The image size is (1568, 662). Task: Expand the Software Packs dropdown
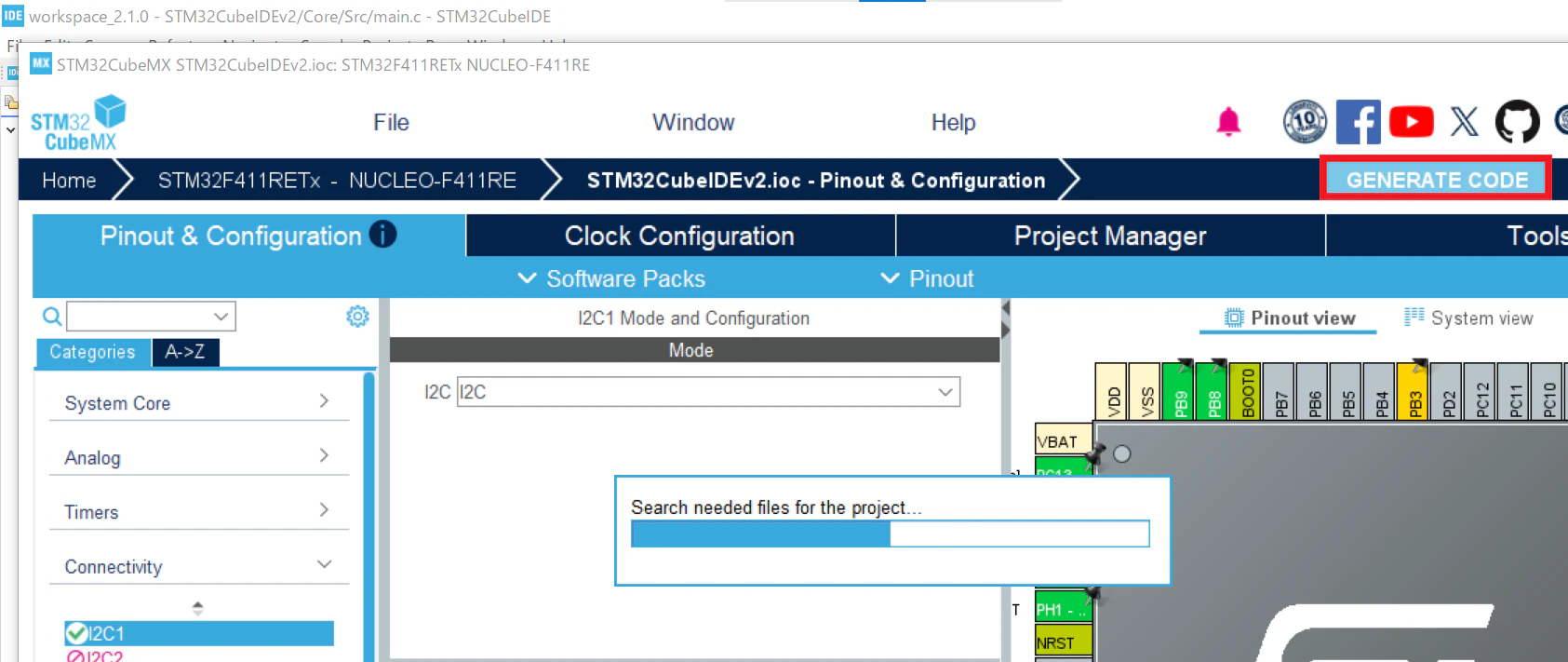(611, 278)
